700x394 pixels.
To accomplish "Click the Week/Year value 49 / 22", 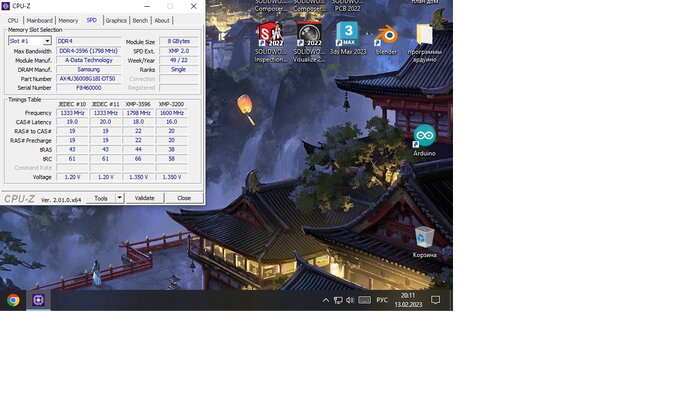I will (x=179, y=60).
